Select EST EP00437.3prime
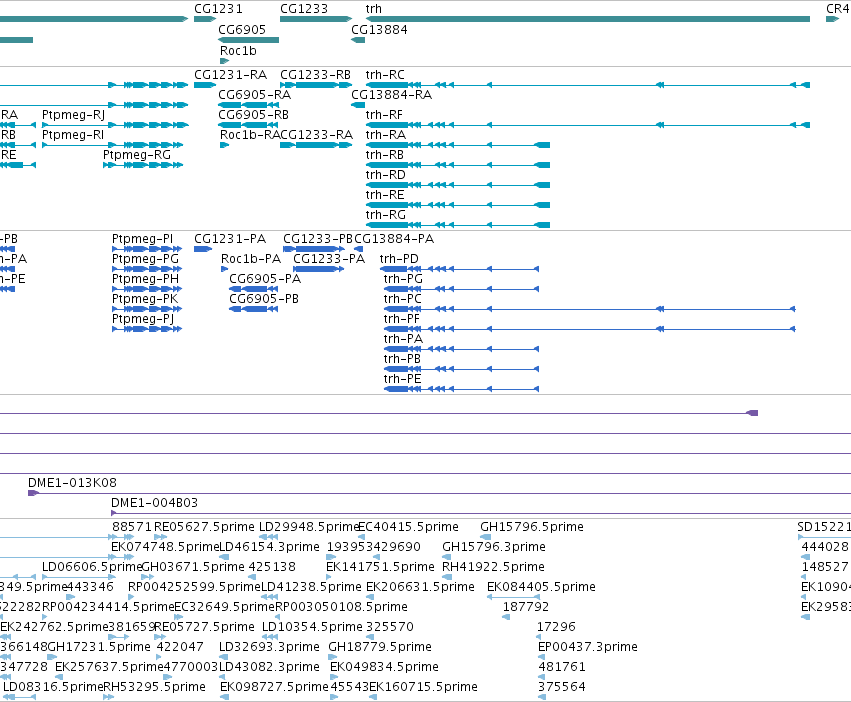851x702 pixels. (x=588, y=648)
